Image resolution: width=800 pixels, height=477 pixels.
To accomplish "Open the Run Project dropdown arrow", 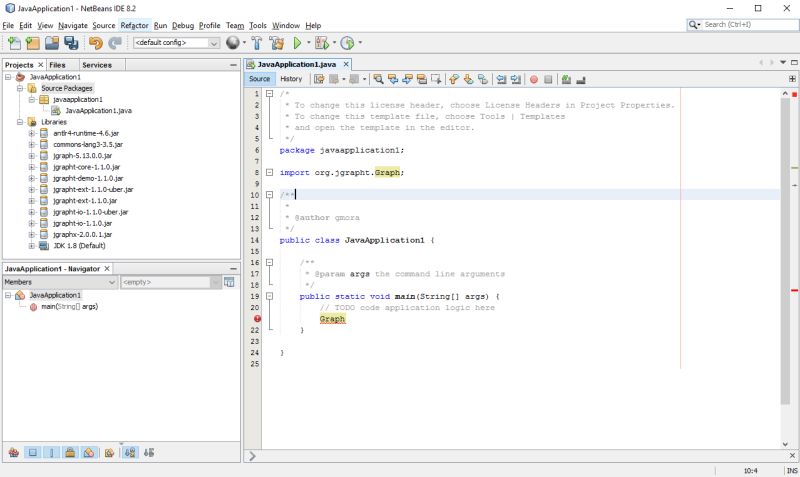I will click(x=309, y=43).
